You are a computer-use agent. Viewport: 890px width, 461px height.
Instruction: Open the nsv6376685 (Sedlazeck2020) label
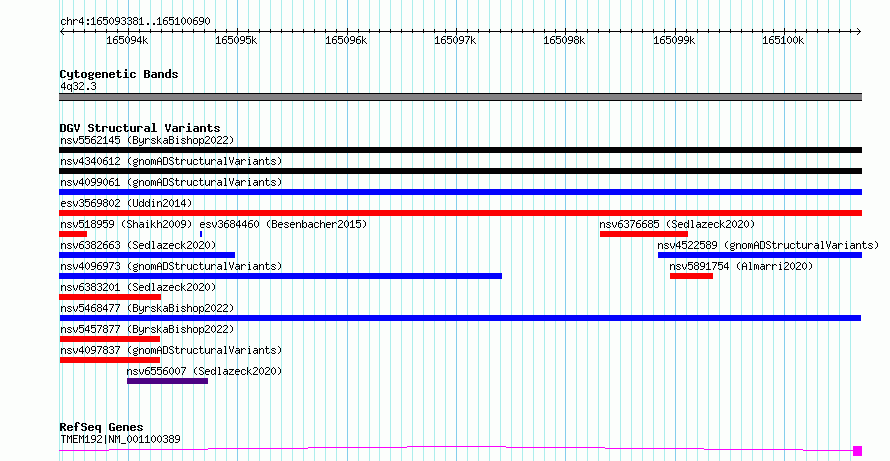pyautogui.click(x=677, y=224)
